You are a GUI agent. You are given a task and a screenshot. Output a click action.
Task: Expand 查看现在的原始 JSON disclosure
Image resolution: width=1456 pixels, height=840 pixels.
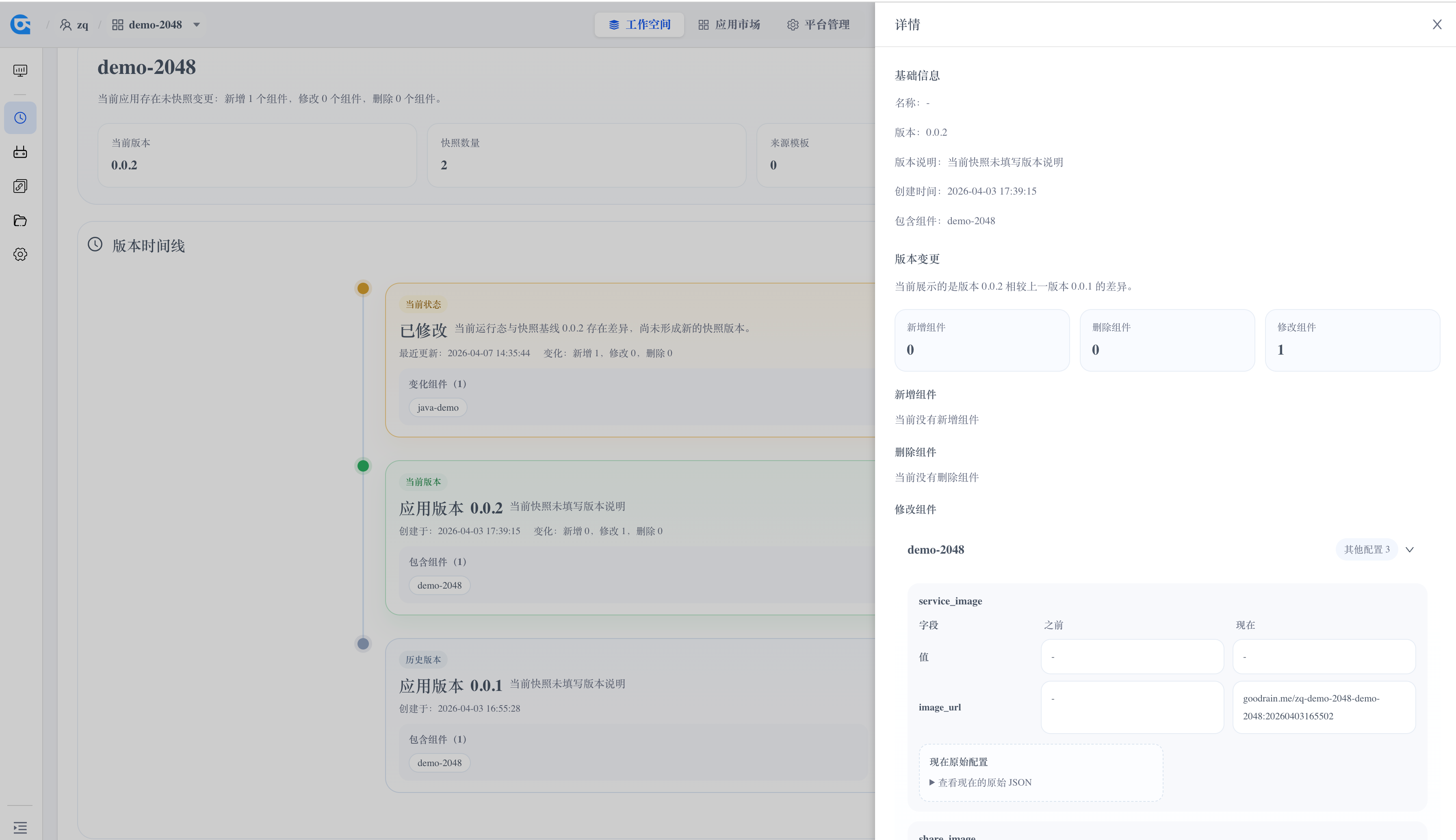point(981,782)
